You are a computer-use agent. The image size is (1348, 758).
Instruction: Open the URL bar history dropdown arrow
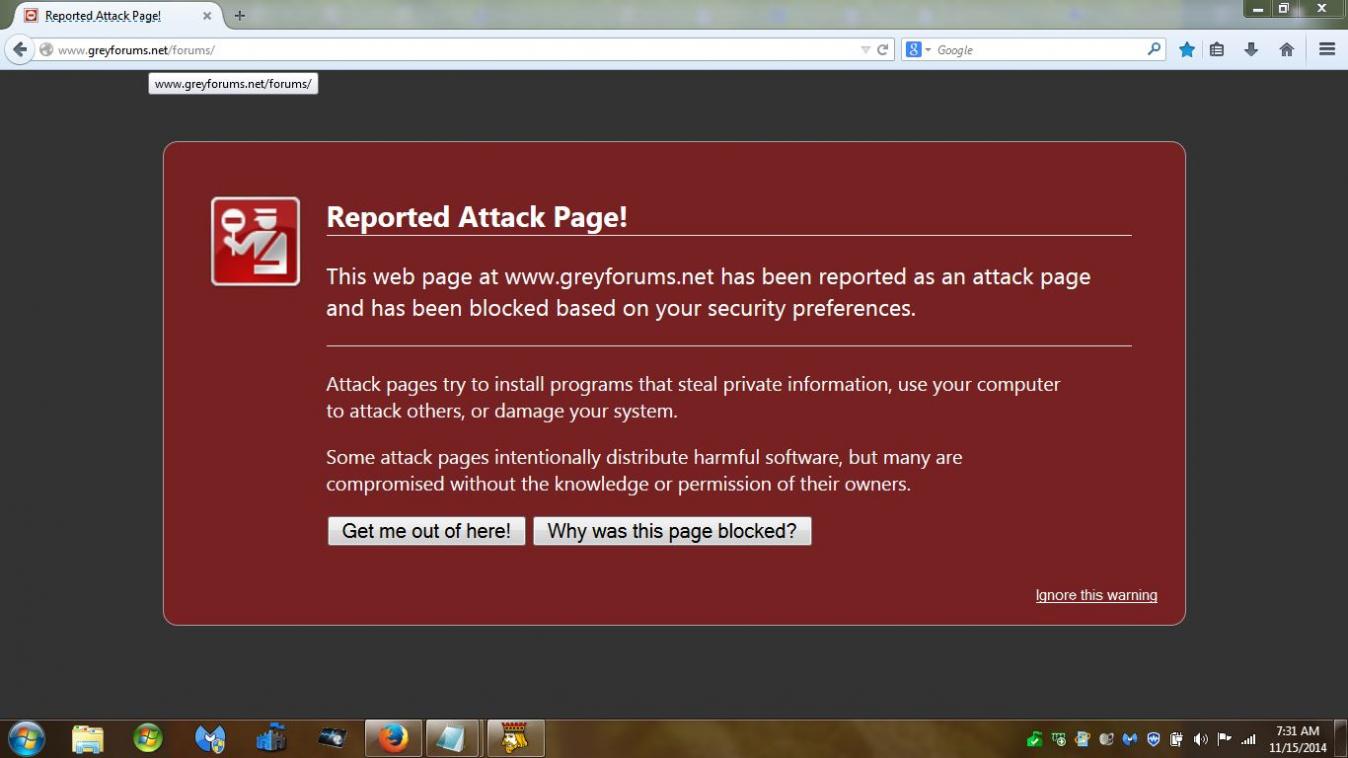(x=865, y=50)
